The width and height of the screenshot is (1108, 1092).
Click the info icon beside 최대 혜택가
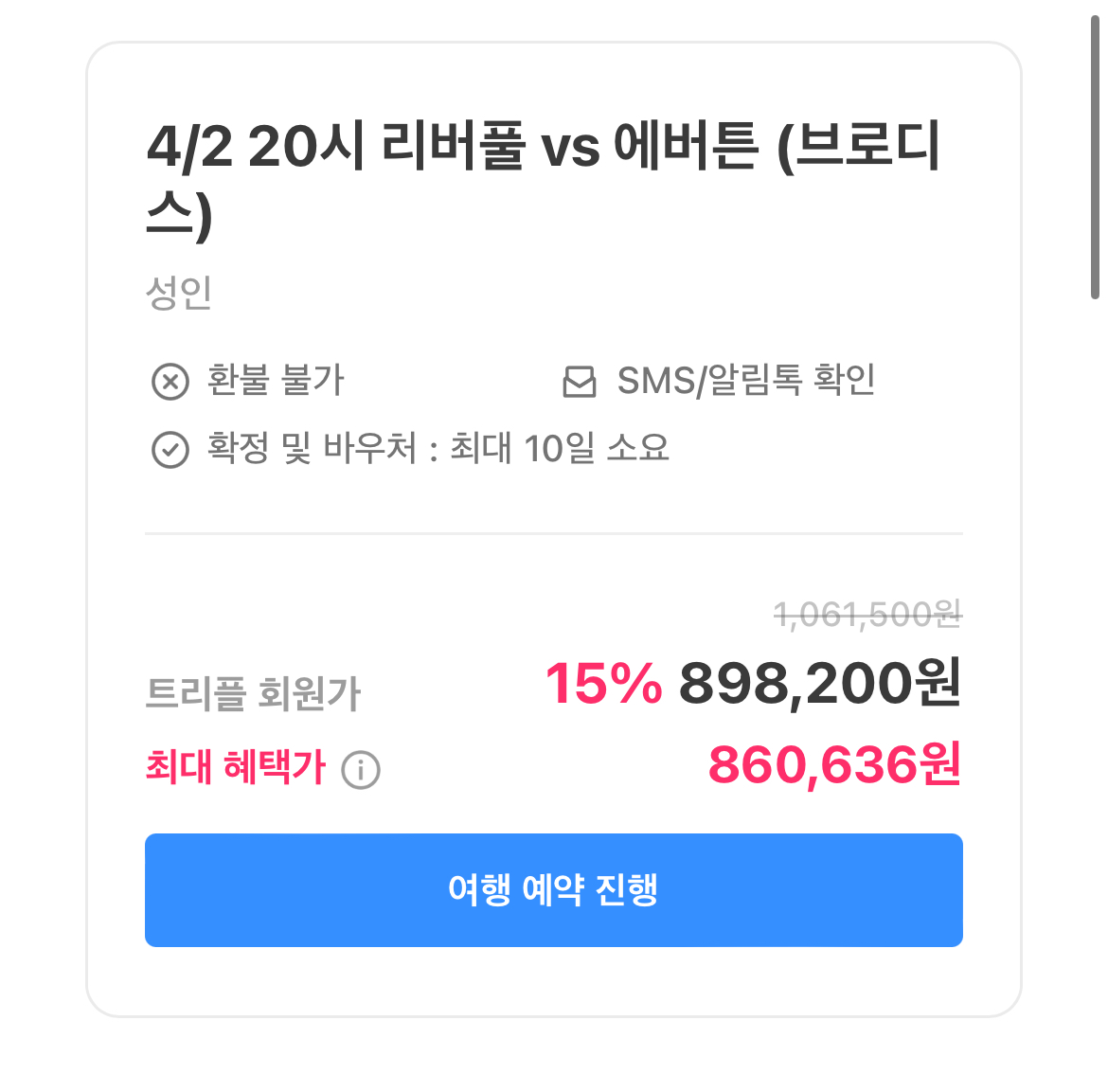361,770
